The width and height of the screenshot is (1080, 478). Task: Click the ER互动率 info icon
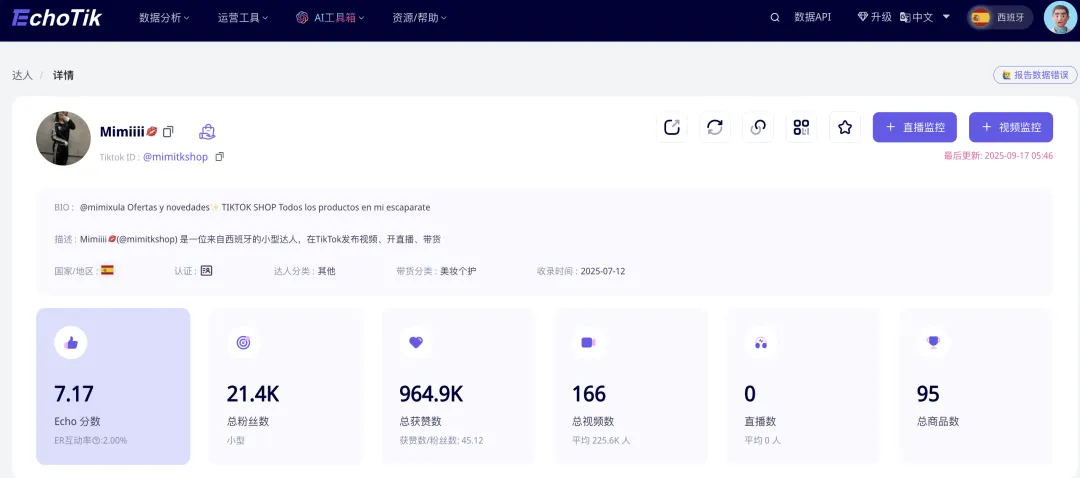[x=98, y=440]
